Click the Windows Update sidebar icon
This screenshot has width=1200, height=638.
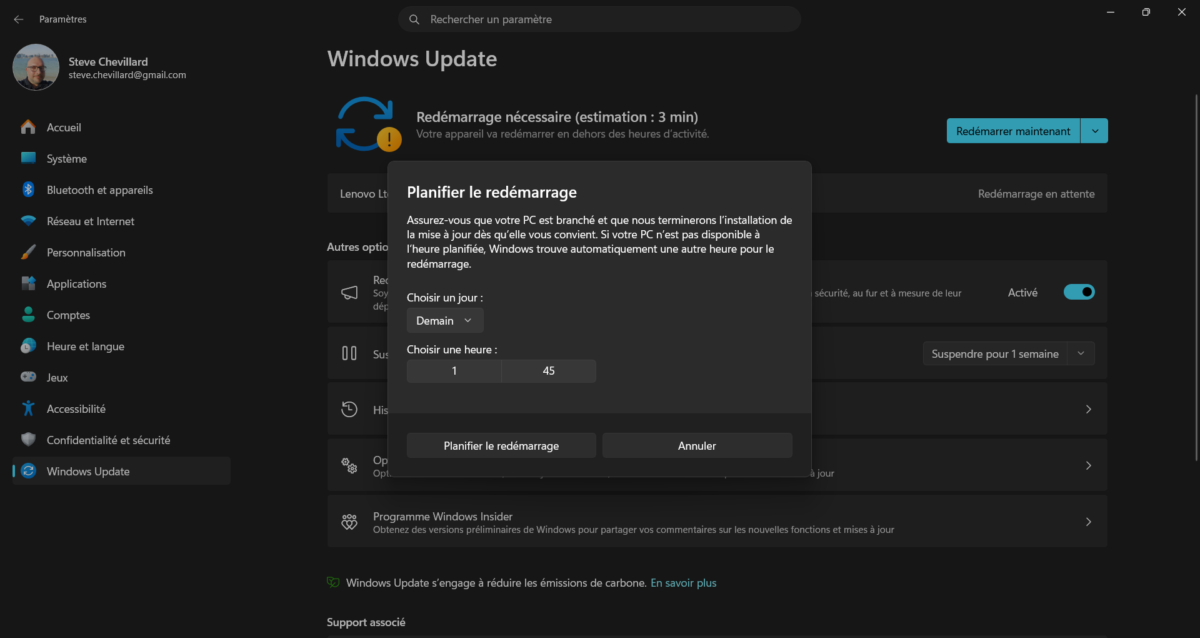[x=28, y=471]
